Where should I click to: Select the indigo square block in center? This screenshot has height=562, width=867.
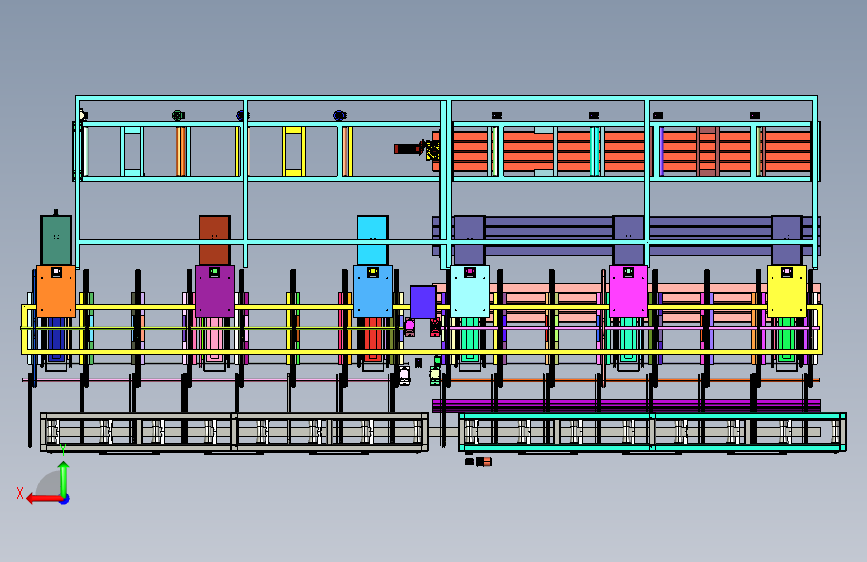pos(423,302)
